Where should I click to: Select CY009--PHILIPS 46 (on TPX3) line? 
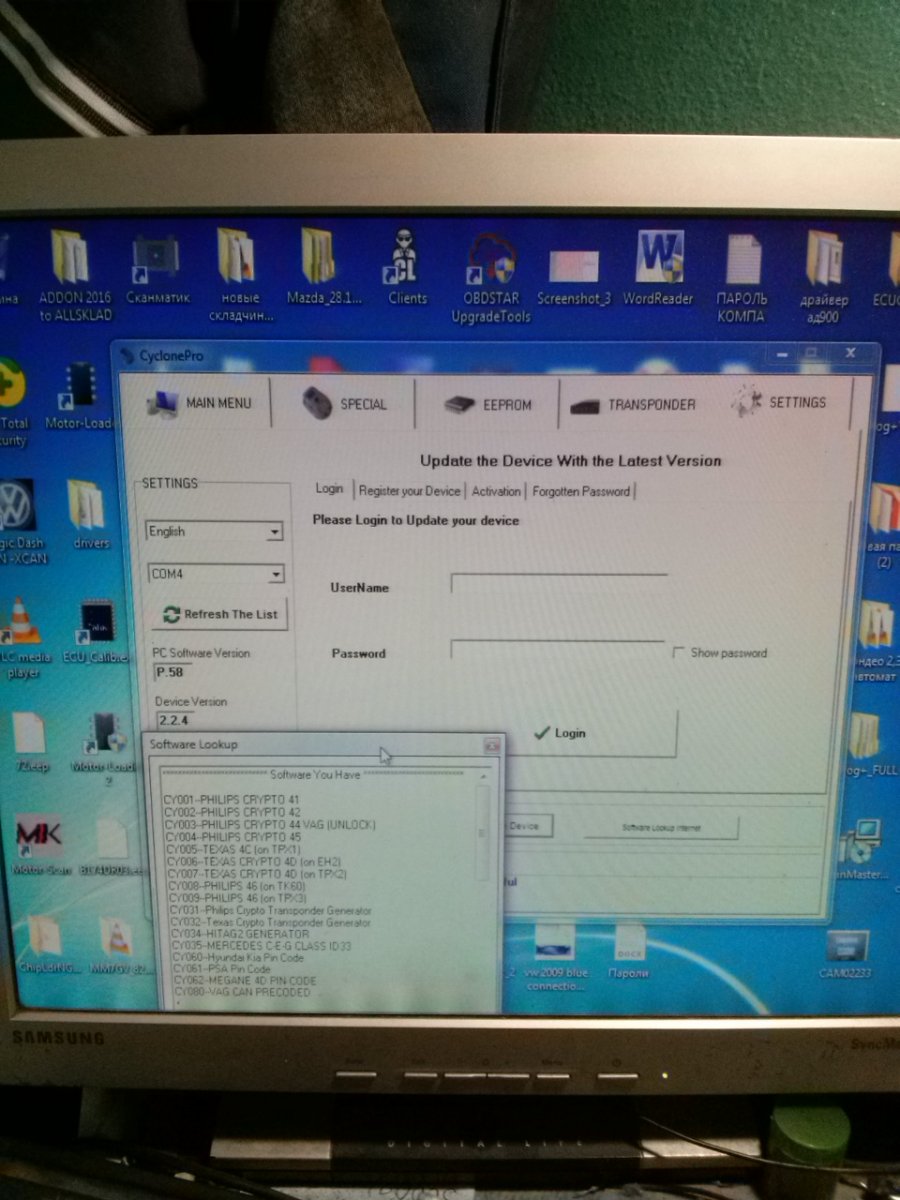tap(238, 898)
